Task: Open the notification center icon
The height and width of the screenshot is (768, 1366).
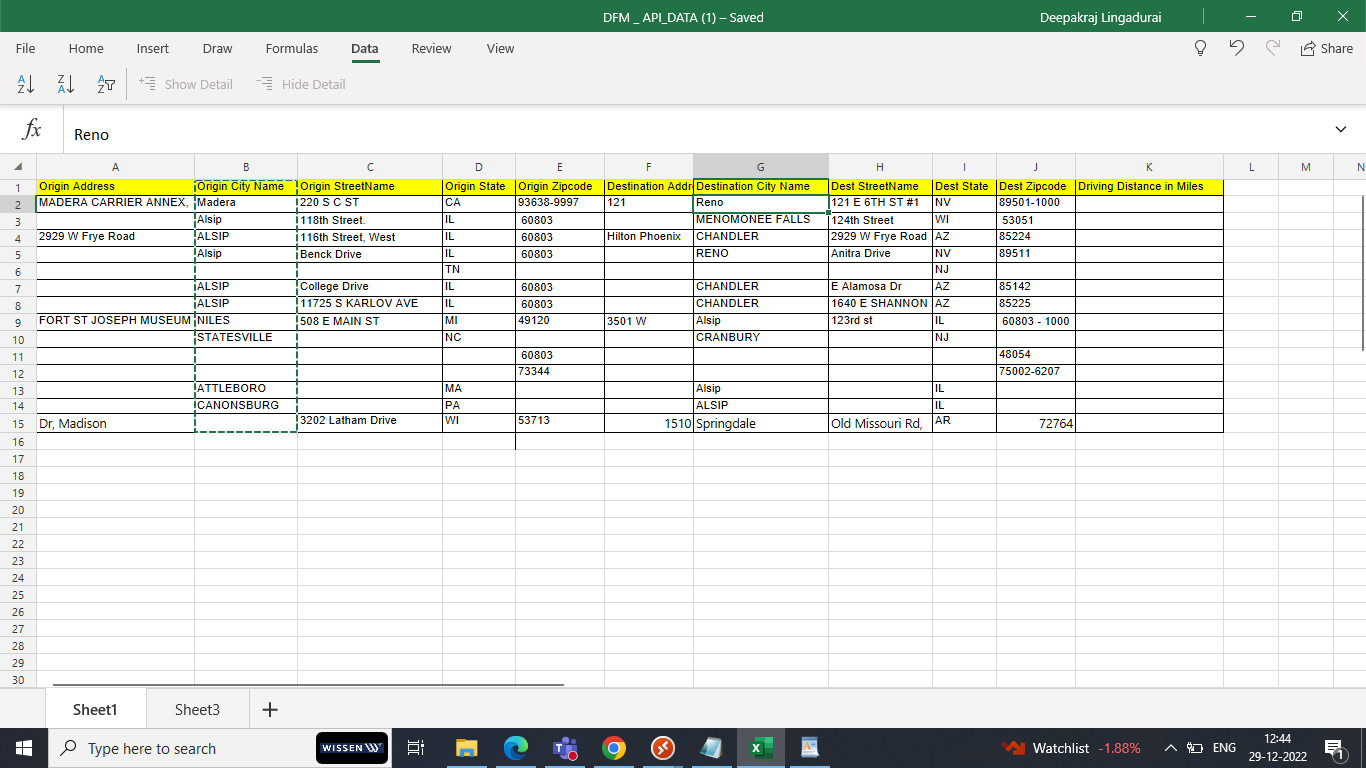Action: click(x=1333, y=748)
